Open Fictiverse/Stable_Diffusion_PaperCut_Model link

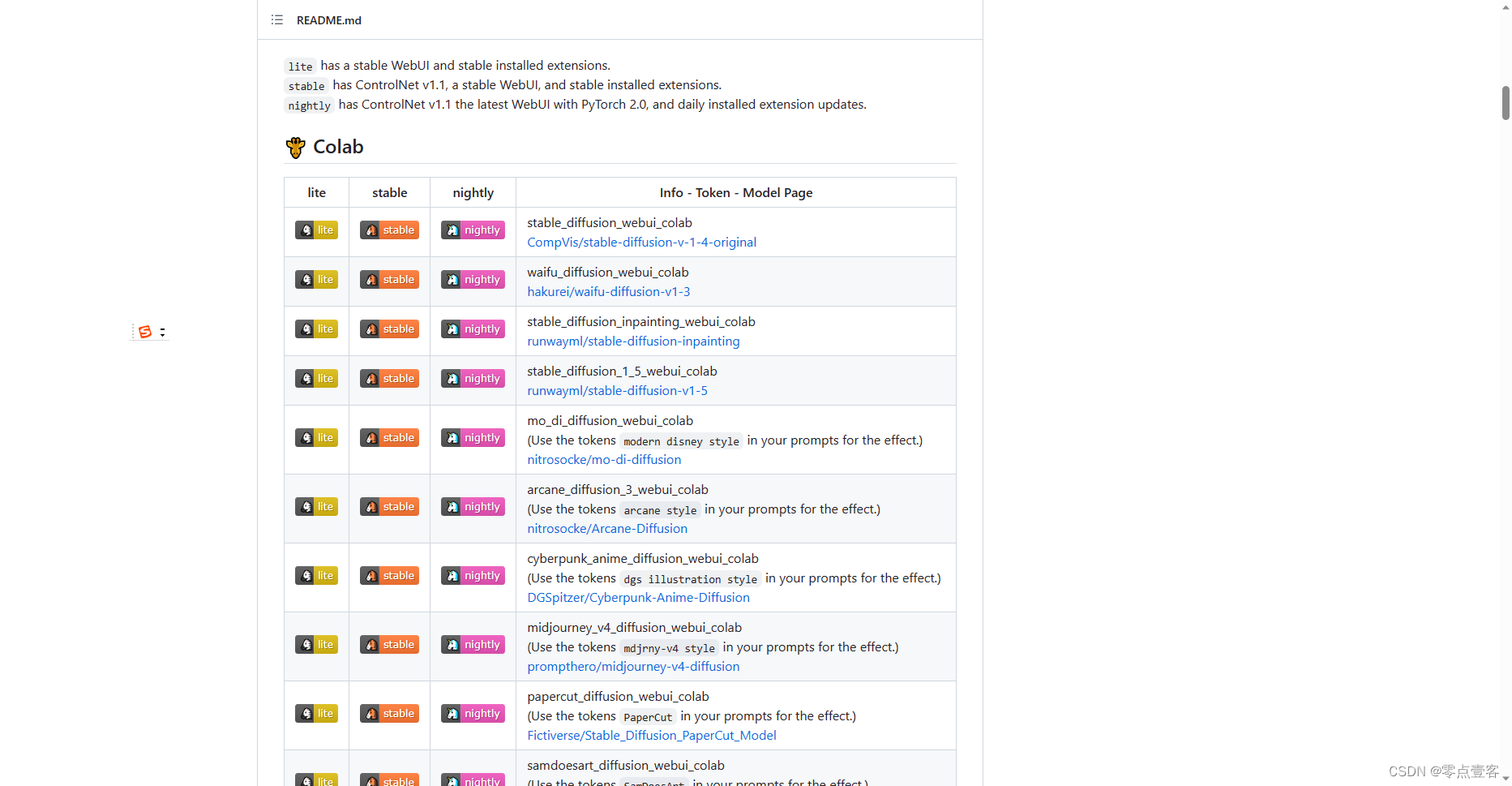point(652,736)
